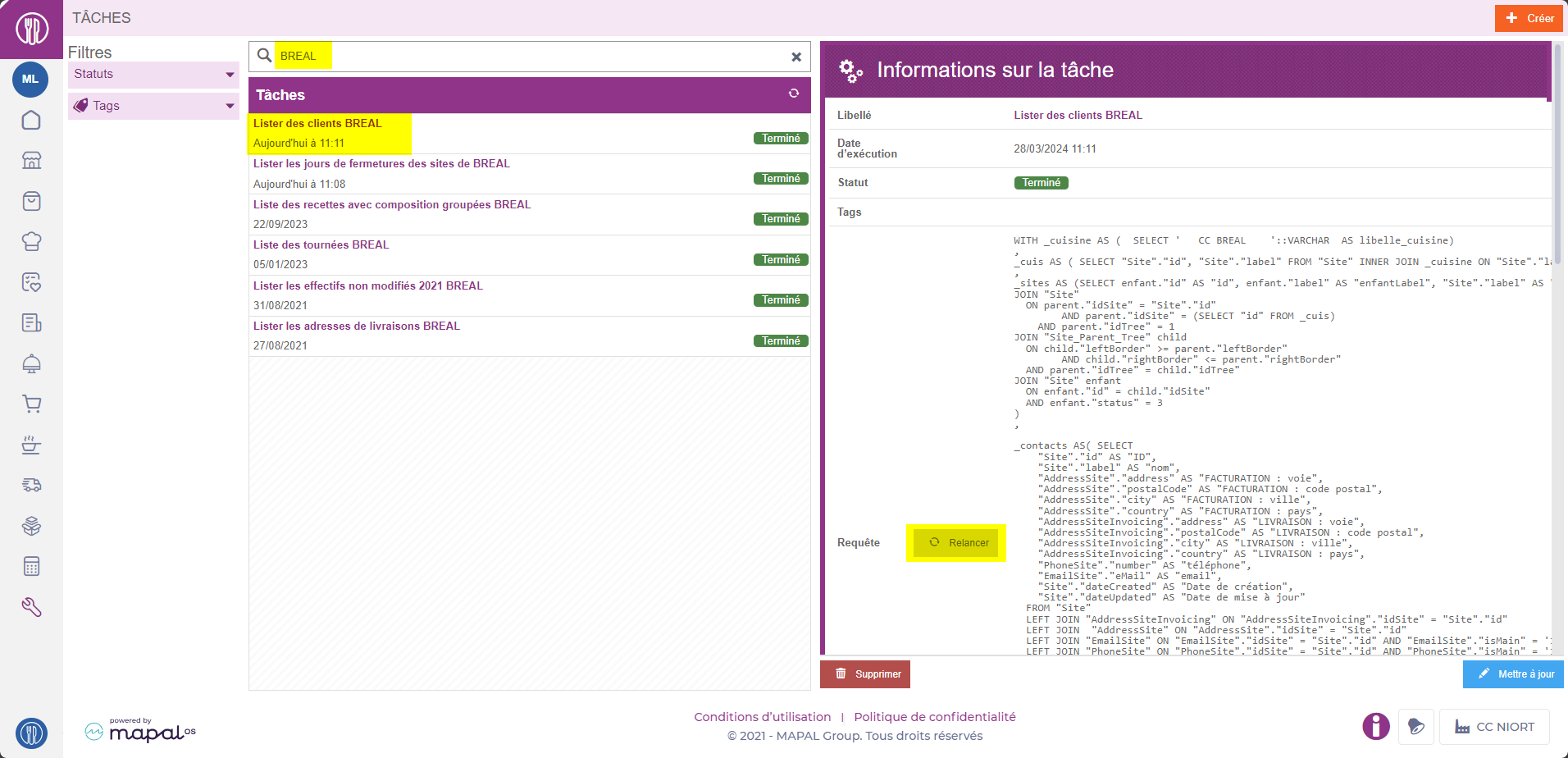
Task: Refresh the Tâches list with the reload icon
Action: point(794,94)
